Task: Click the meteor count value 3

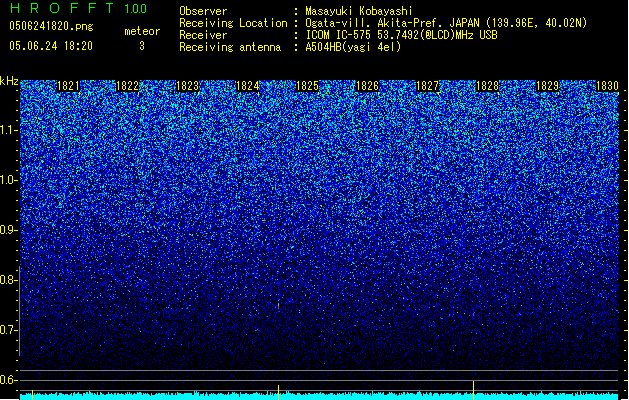Action: point(142,46)
